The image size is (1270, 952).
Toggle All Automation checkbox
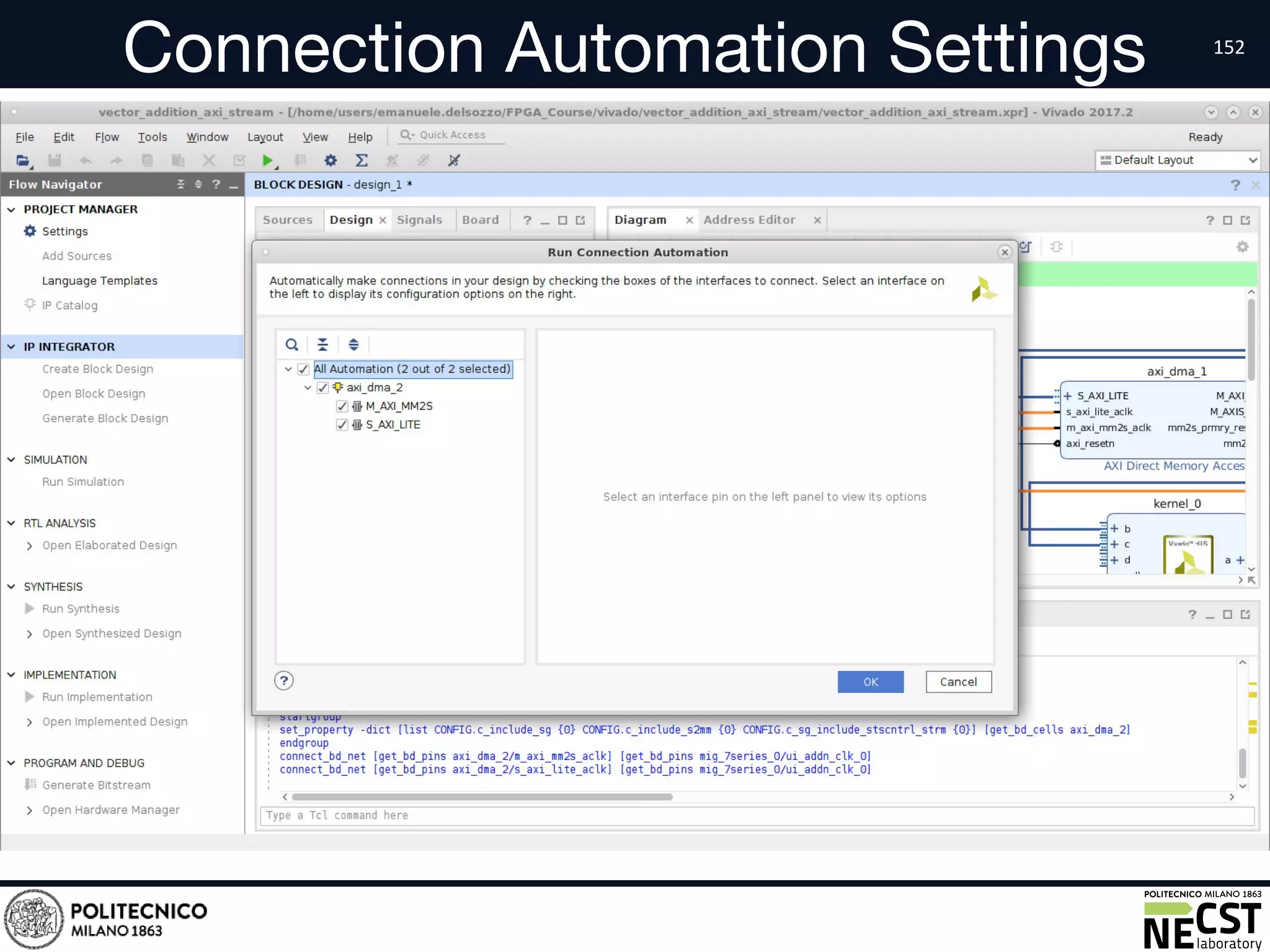click(303, 369)
